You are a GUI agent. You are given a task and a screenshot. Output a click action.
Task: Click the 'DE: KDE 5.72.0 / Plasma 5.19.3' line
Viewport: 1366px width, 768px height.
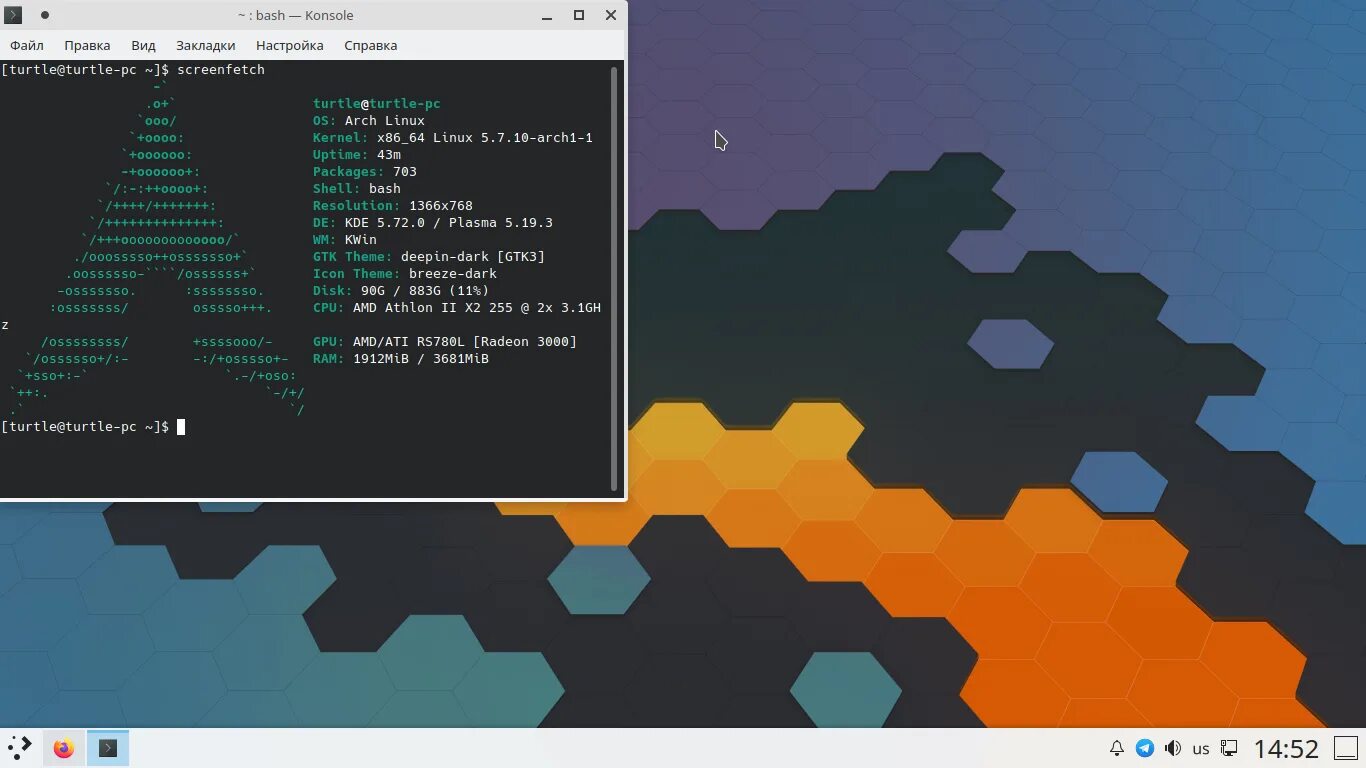tap(433, 223)
